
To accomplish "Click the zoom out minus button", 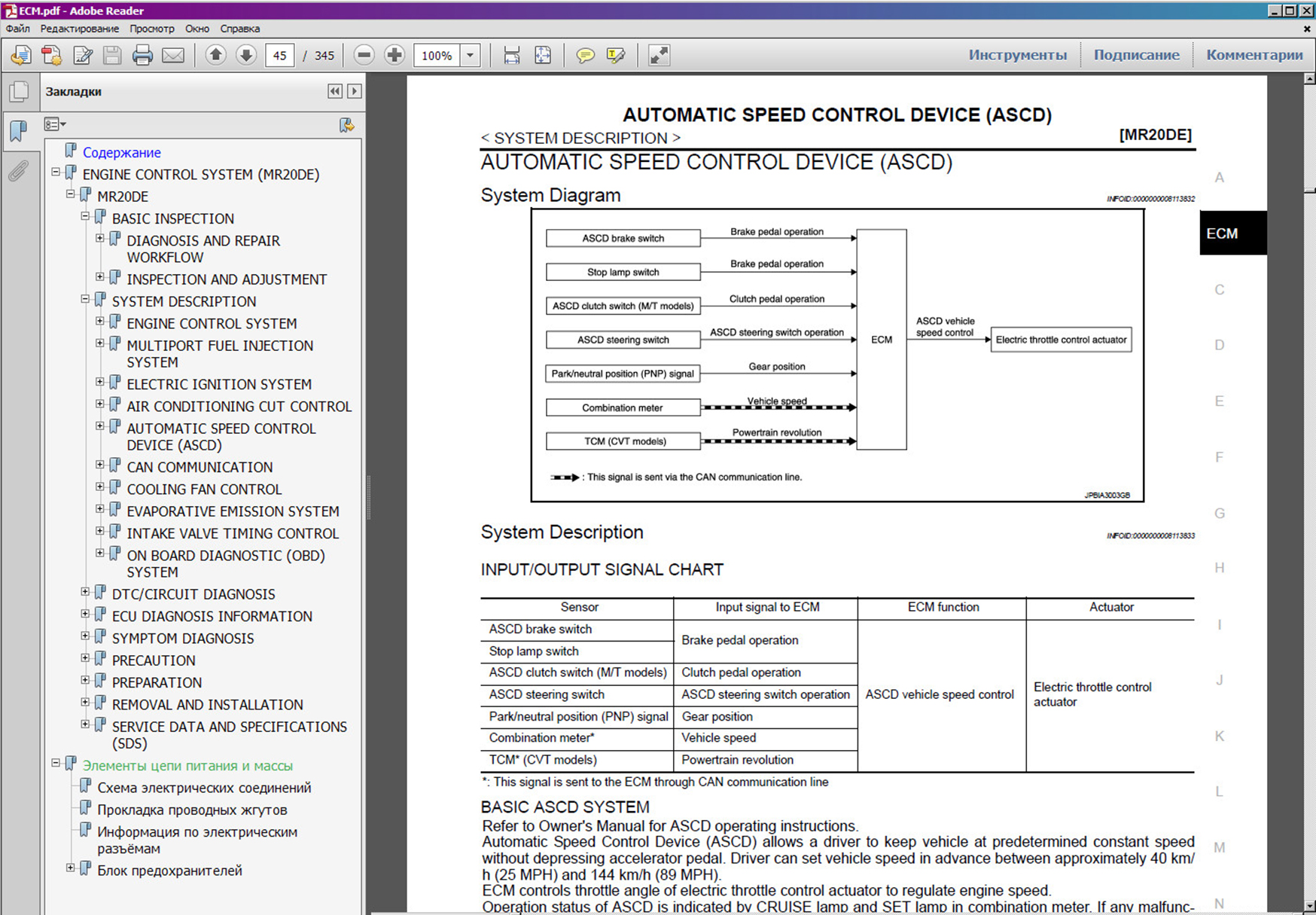I will 364,55.
